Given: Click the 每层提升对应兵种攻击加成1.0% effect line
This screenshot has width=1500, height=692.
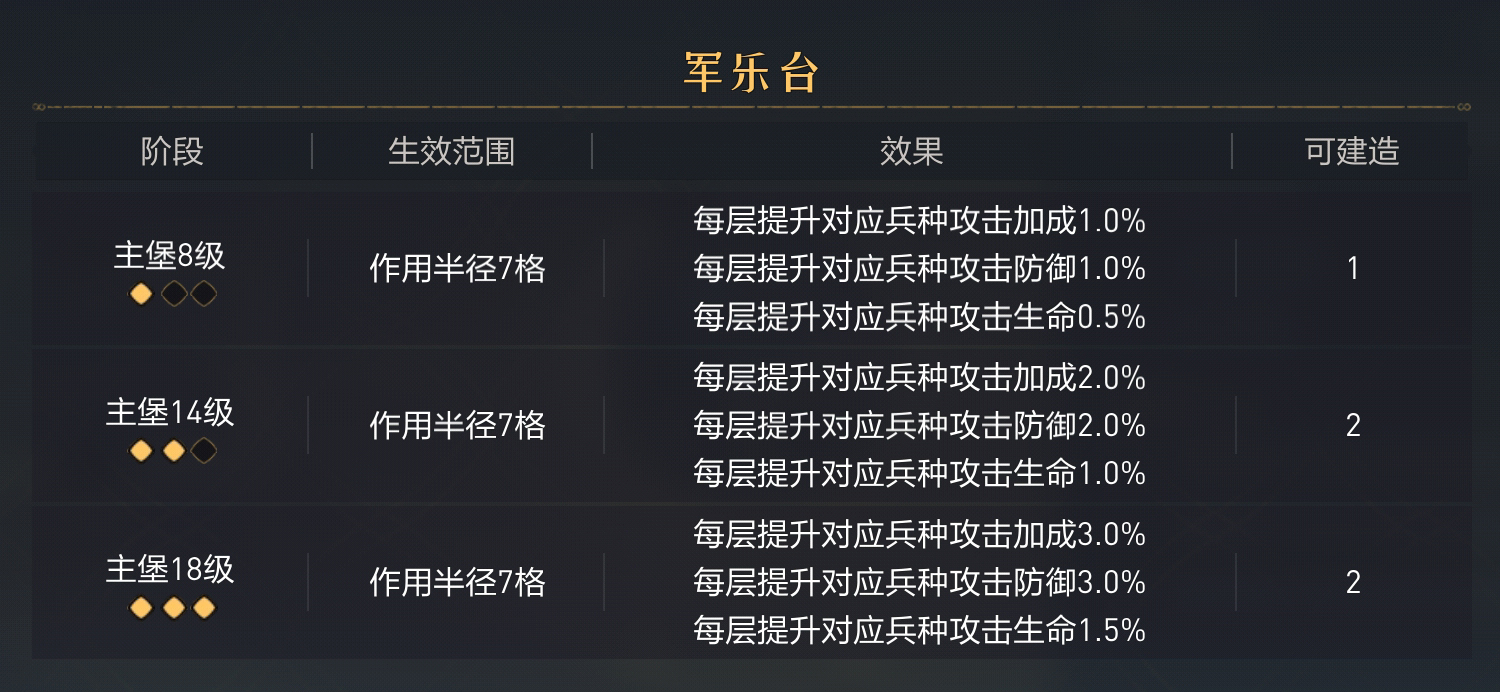Looking at the screenshot, I should 919,220.
